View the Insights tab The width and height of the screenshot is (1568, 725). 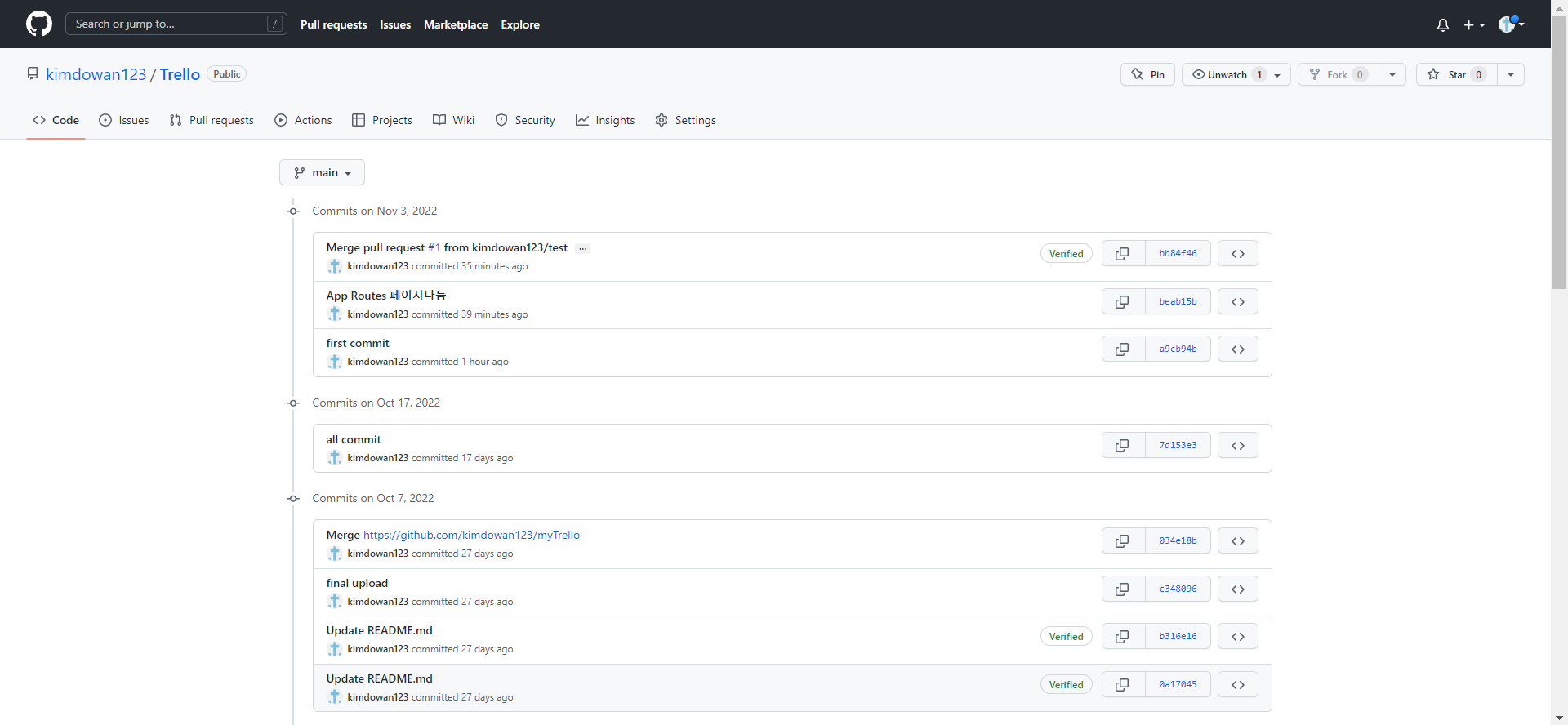pyautogui.click(x=605, y=120)
